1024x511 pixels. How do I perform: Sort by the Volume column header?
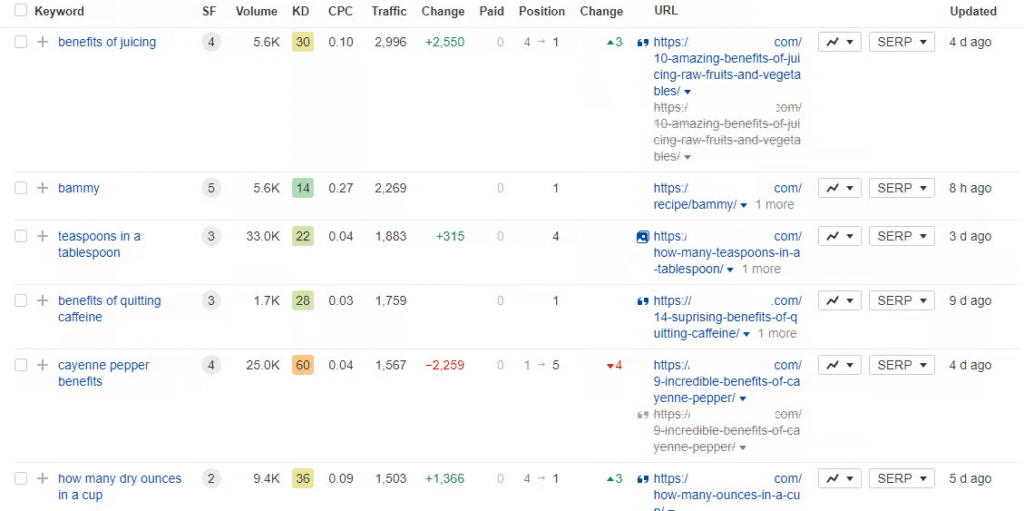coord(256,11)
